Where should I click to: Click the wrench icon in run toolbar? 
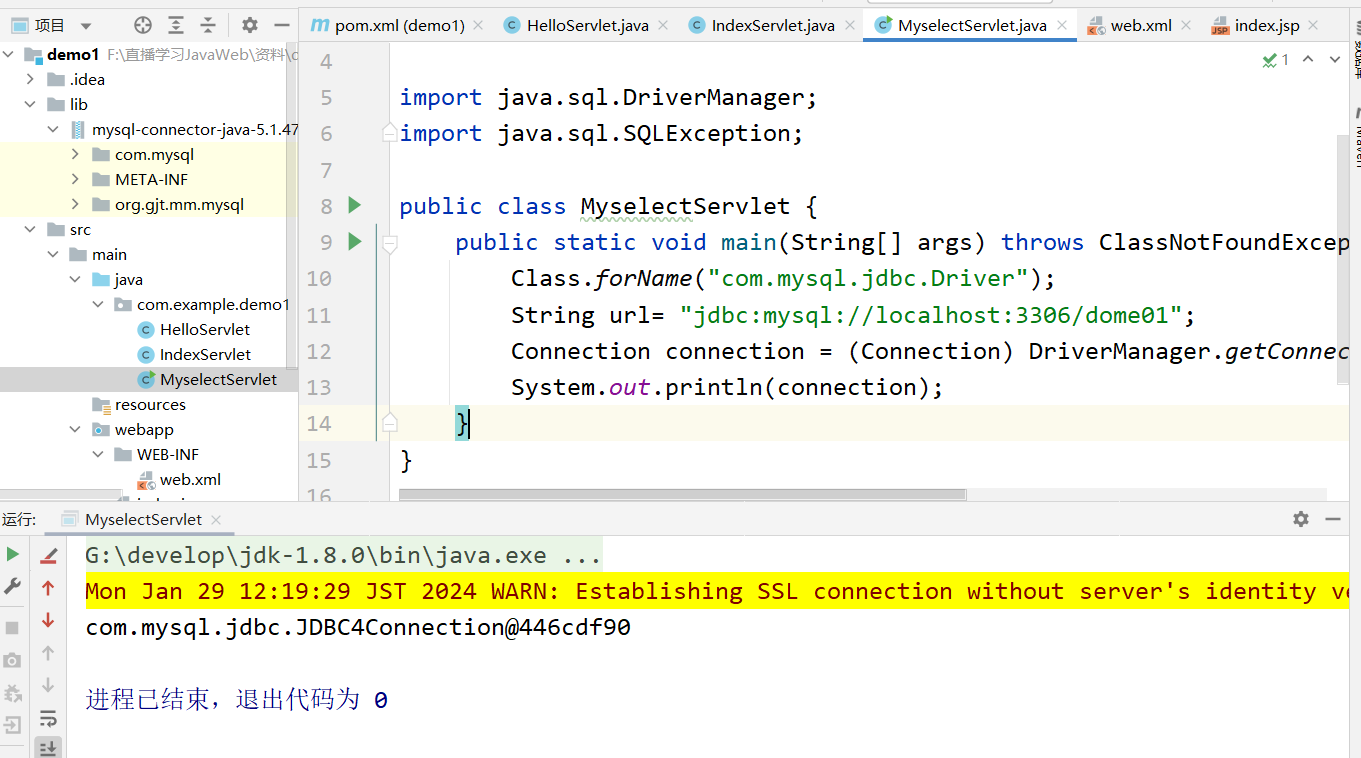[12, 586]
